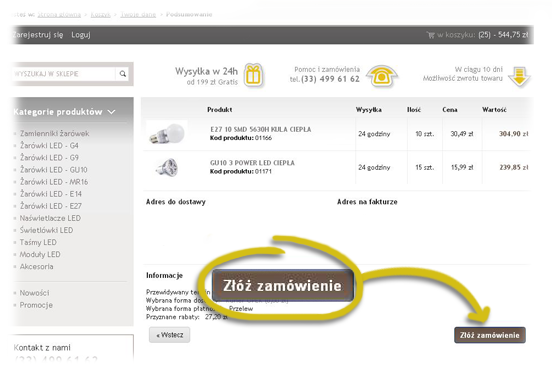Click product name E27 10 SMD 5630H KULA CIEPŁA
This screenshot has width=552, height=377.
(x=261, y=130)
